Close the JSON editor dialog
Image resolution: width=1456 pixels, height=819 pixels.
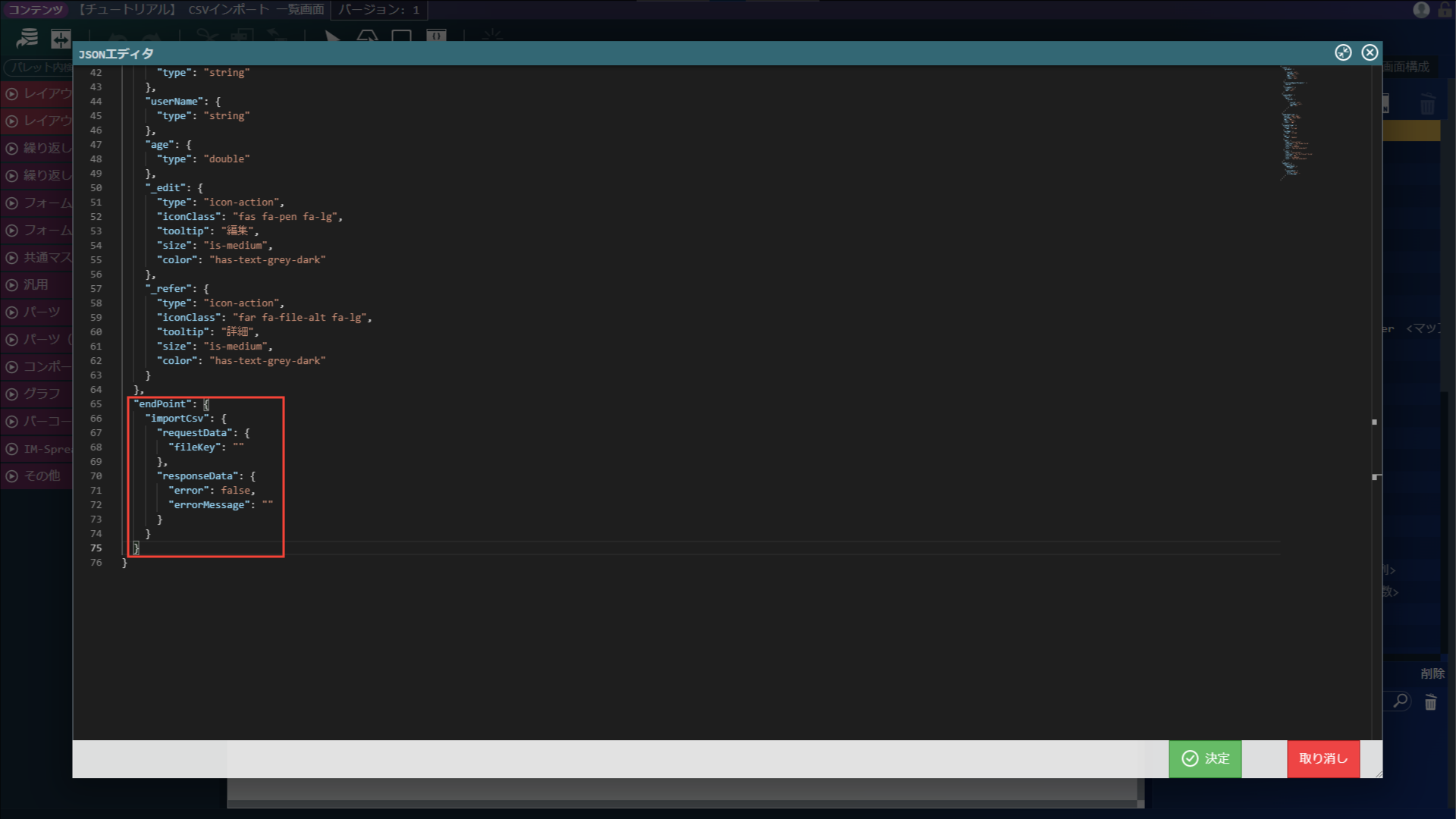coord(1370,52)
